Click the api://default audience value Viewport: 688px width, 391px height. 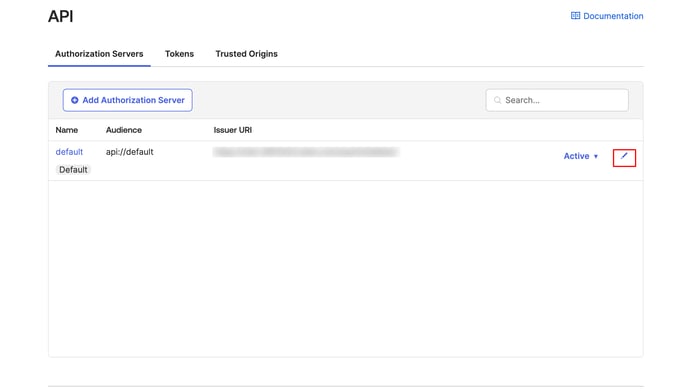(129, 152)
